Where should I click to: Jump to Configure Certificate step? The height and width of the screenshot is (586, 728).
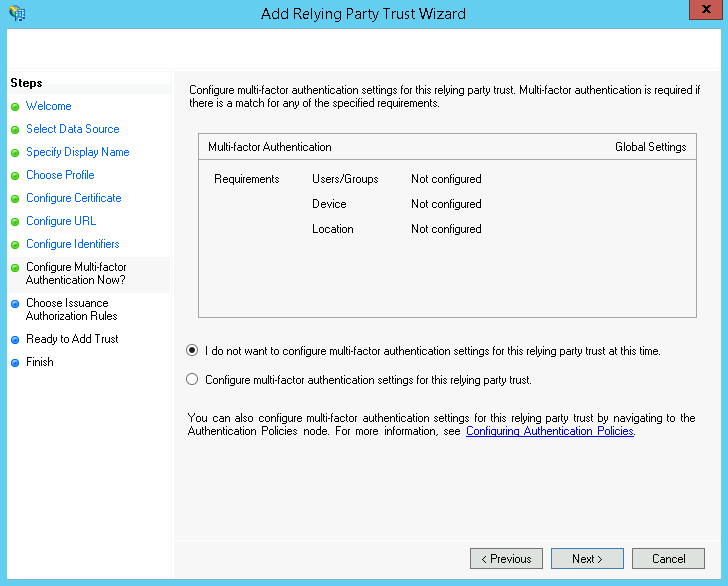74,198
